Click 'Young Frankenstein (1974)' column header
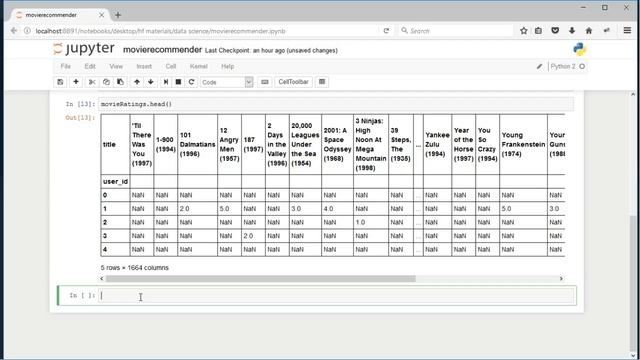The width and height of the screenshot is (640, 360). point(523,144)
